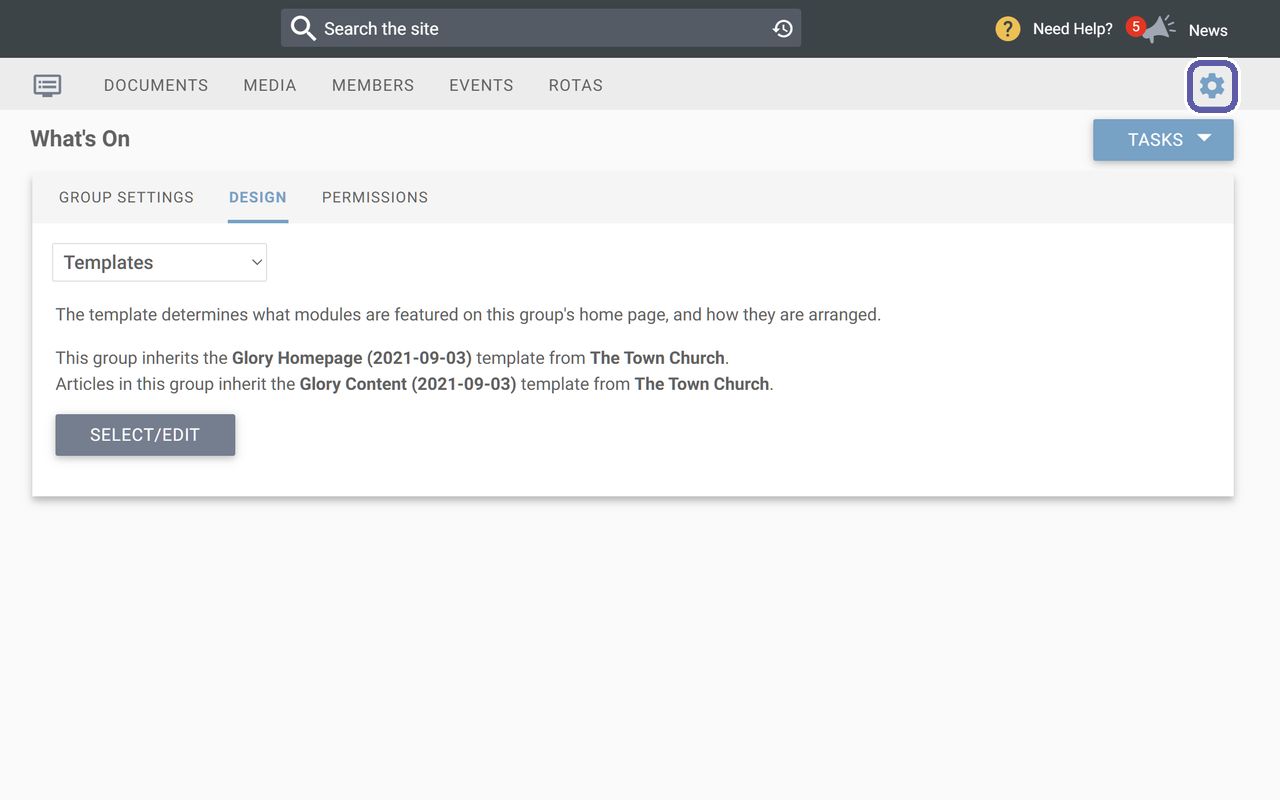Click Glory Content (2021-09-03) text
Image resolution: width=1280 pixels, height=800 pixels.
click(x=408, y=384)
